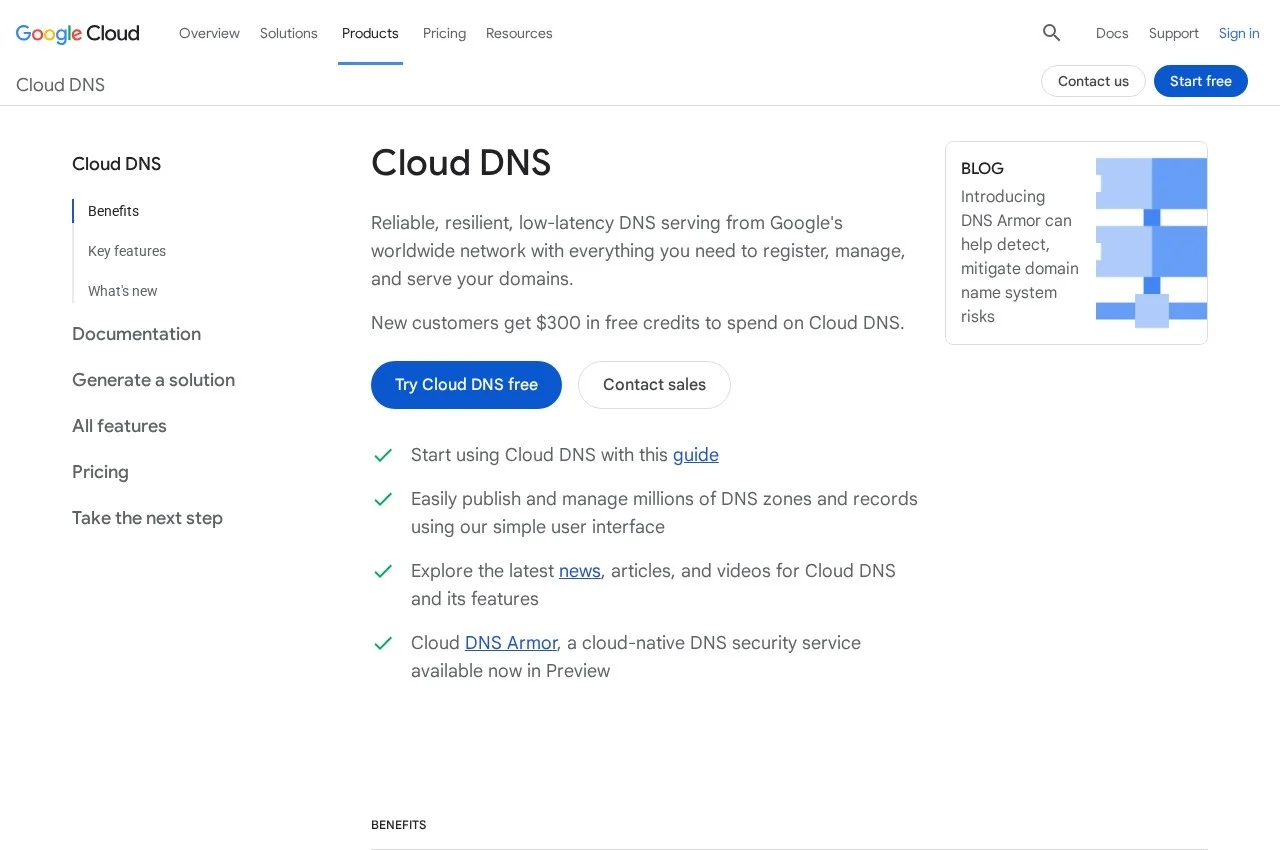The height and width of the screenshot is (850, 1280).
Task: Click the Start free button
Action: tap(1201, 81)
